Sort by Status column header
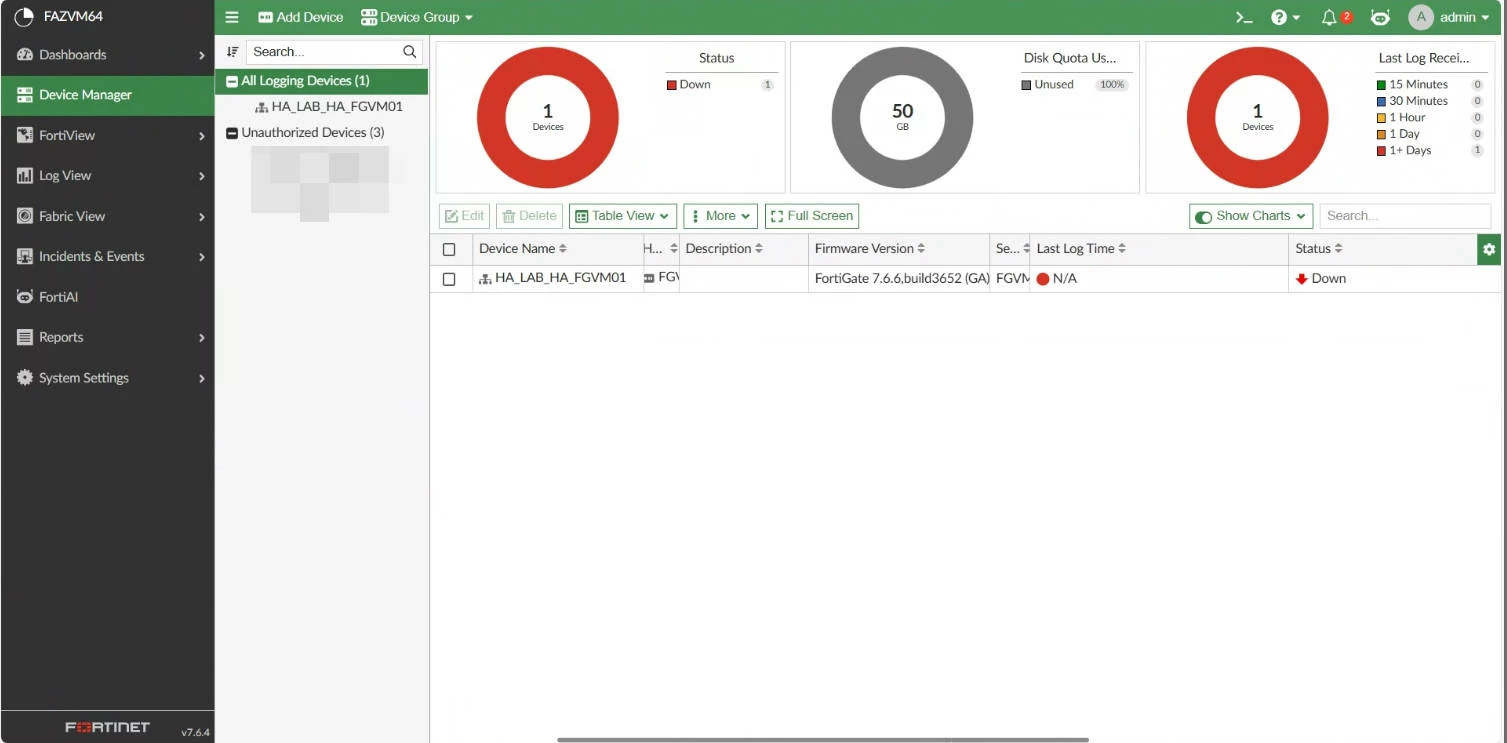Image resolution: width=1507 pixels, height=743 pixels. point(1383,249)
